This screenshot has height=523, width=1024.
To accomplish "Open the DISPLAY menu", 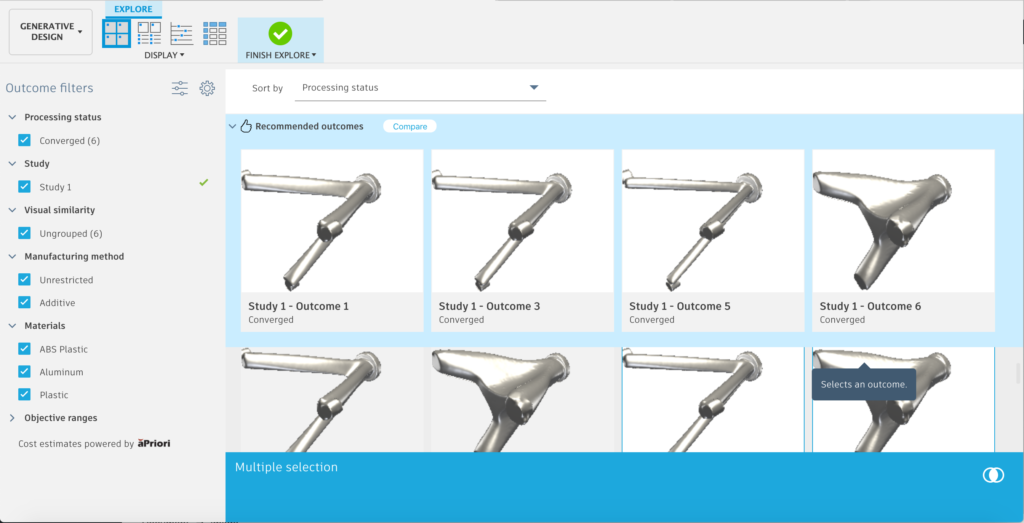I will tap(164, 55).
